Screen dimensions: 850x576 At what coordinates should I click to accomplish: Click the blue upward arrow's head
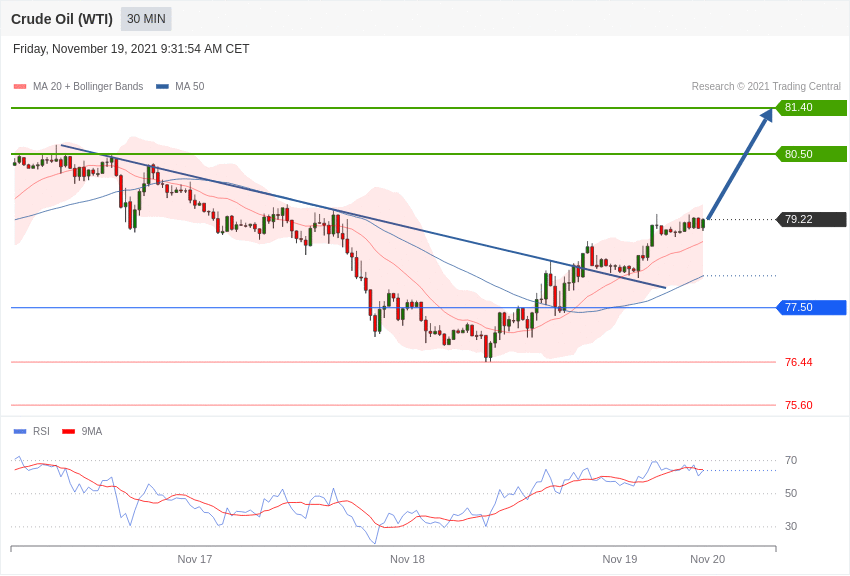pos(766,116)
